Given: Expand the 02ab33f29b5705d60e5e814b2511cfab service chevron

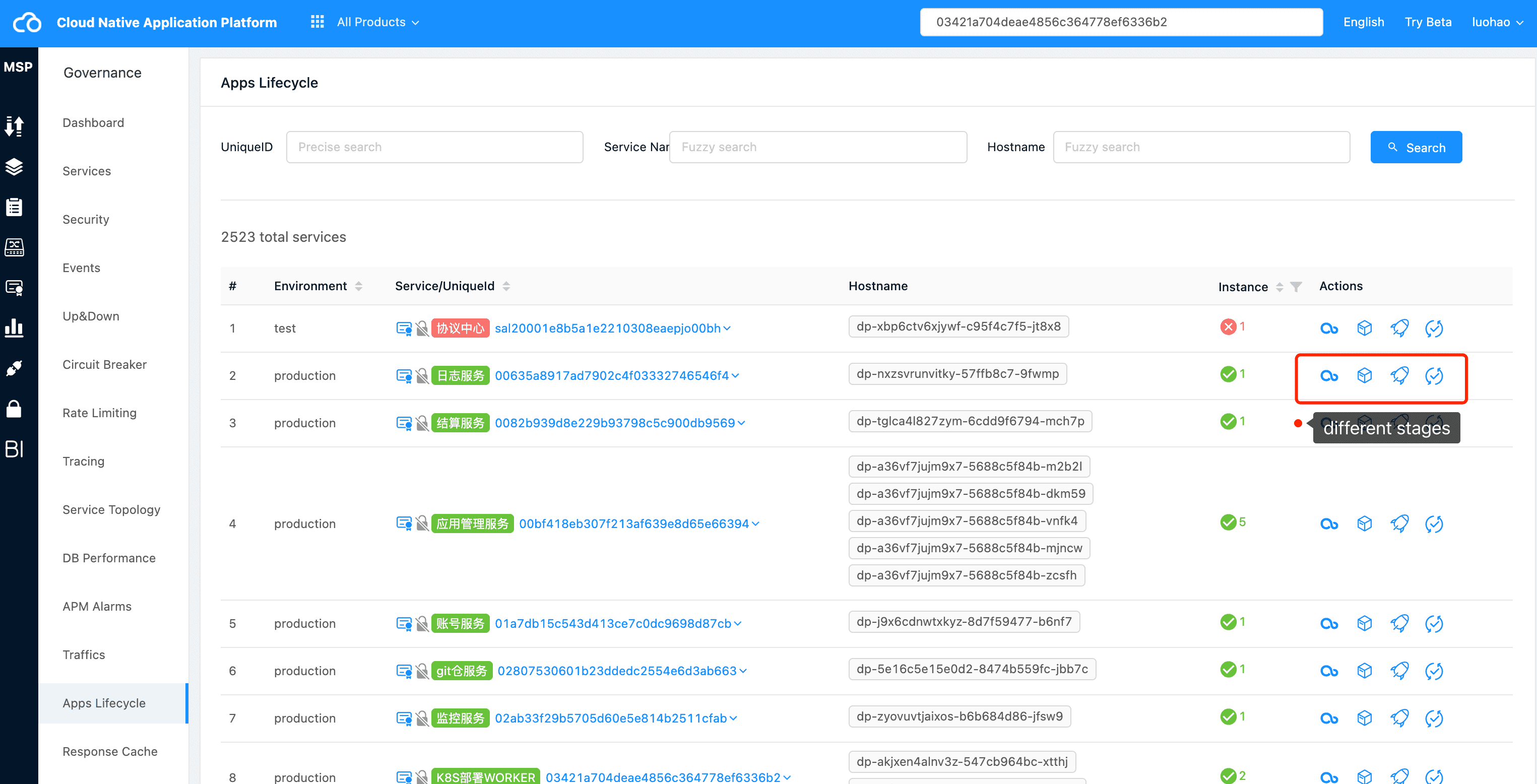Looking at the screenshot, I should click(733, 718).
